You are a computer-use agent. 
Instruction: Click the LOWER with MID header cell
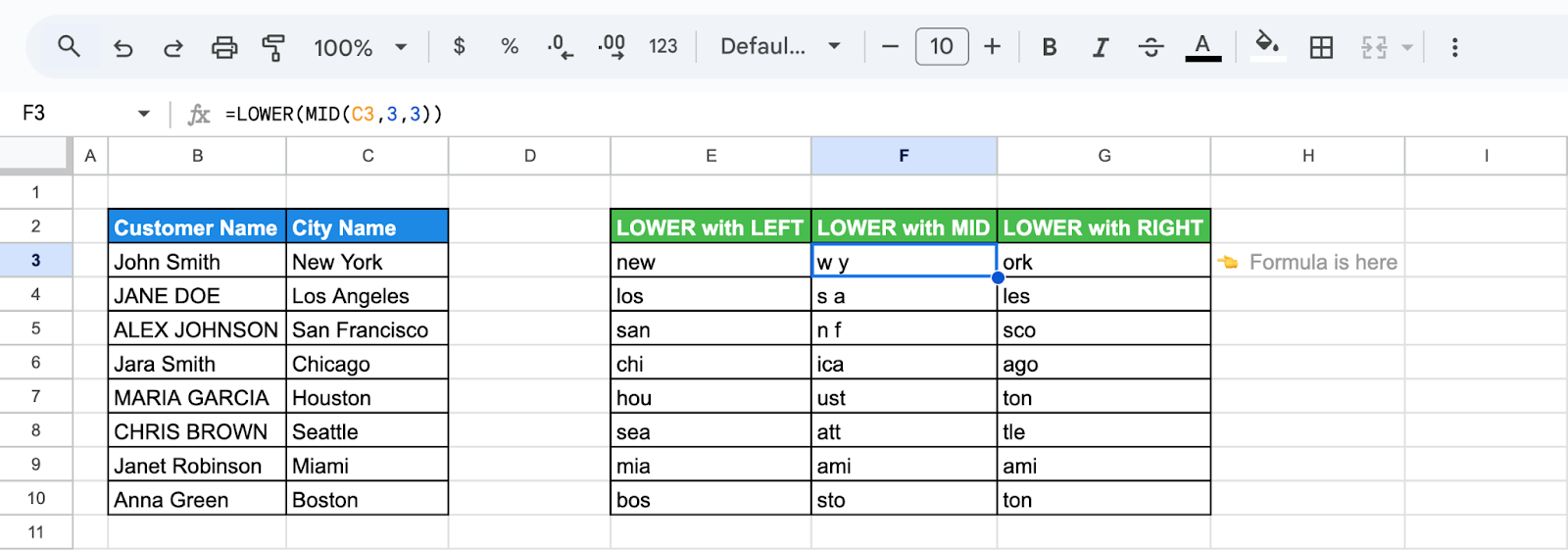[904, 227]
